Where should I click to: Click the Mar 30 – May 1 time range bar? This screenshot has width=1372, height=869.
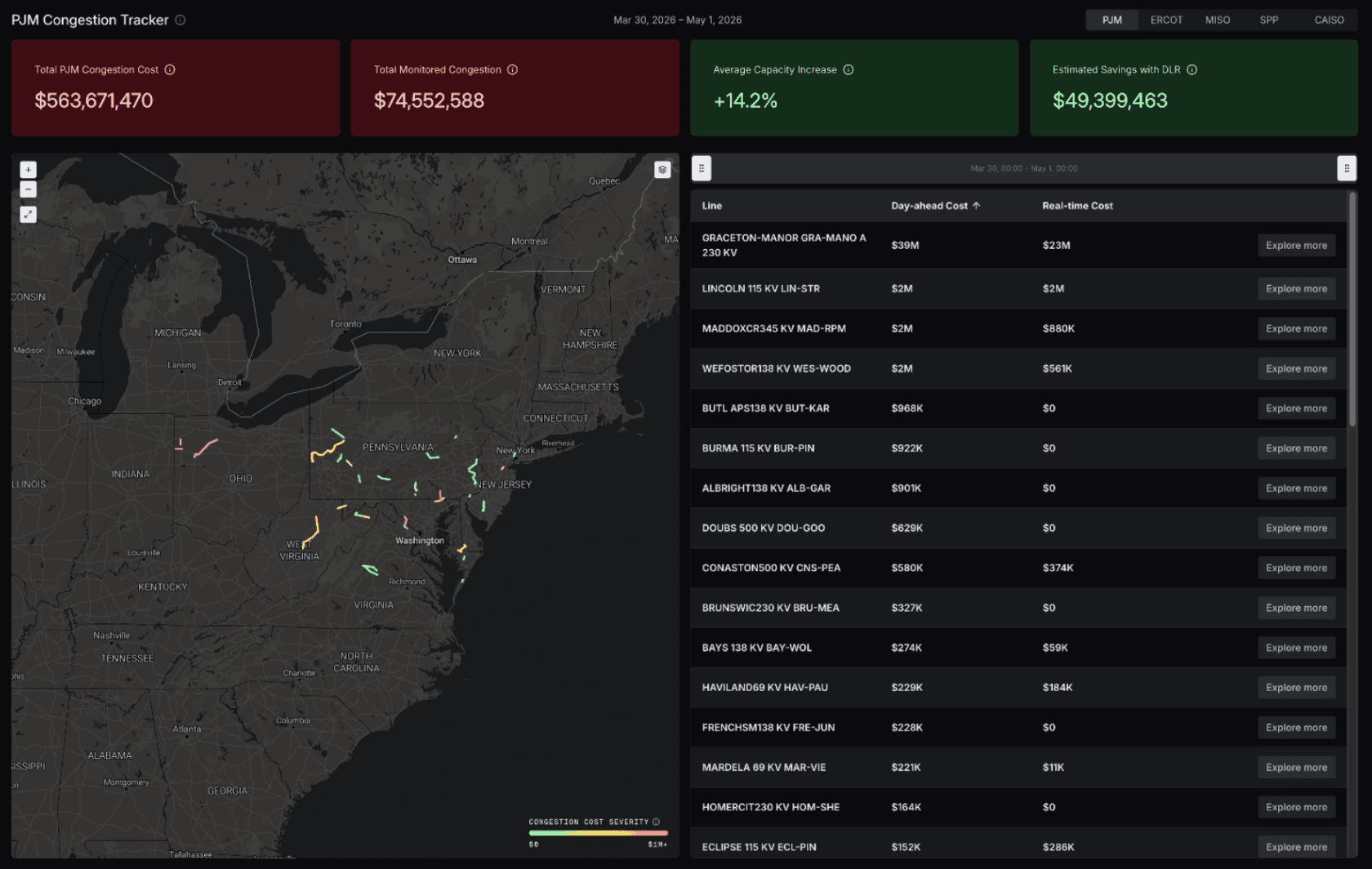[x=1023, y=168]
